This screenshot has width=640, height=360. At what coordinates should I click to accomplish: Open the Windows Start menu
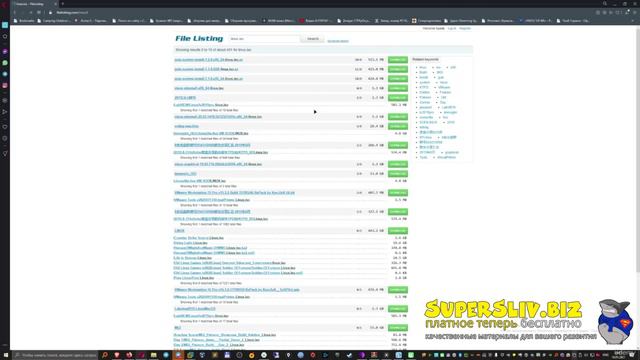point(6,356)
